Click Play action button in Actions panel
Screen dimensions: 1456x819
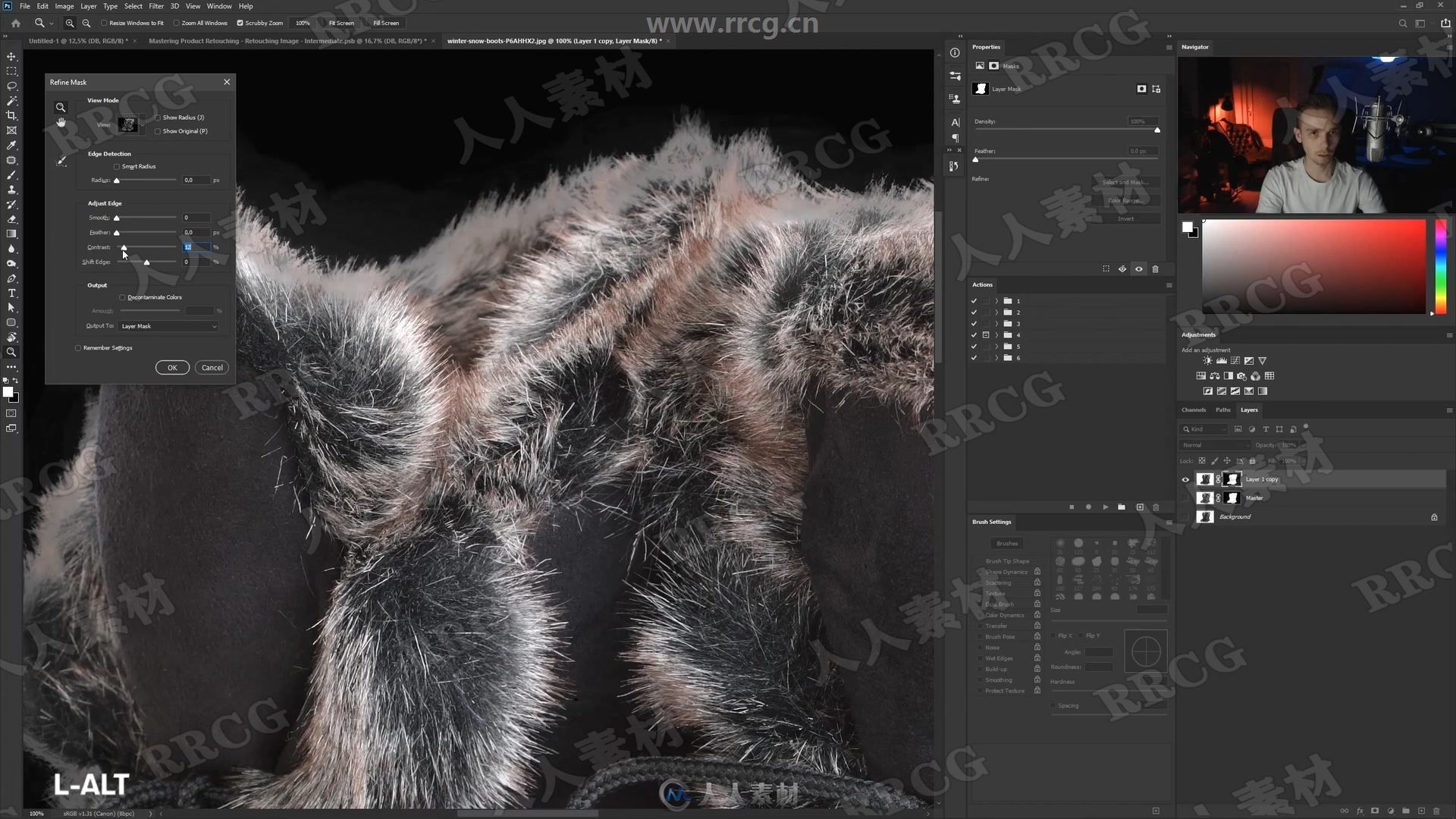(x=1105, y=507)
